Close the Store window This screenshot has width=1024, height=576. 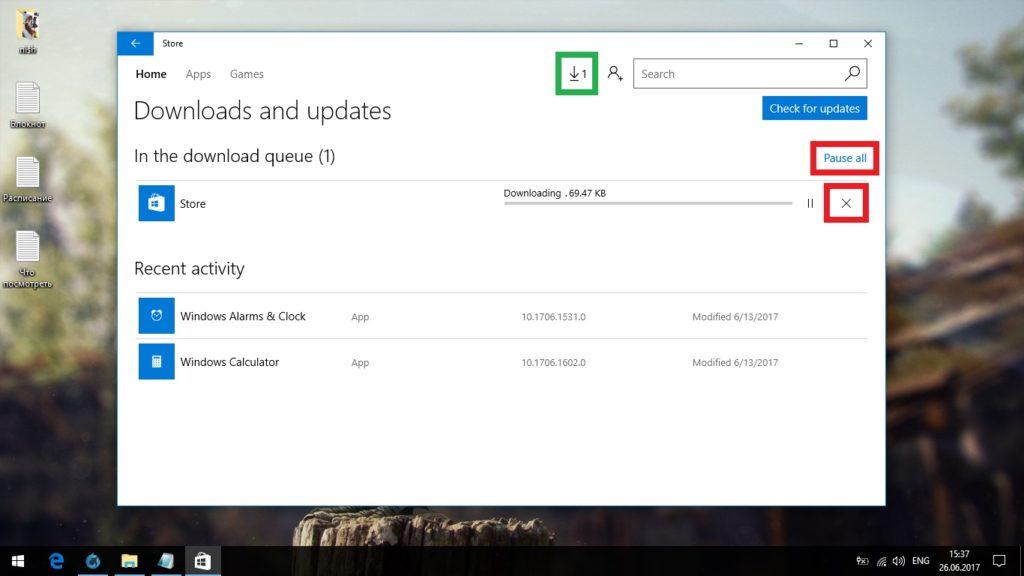[868, 43]
